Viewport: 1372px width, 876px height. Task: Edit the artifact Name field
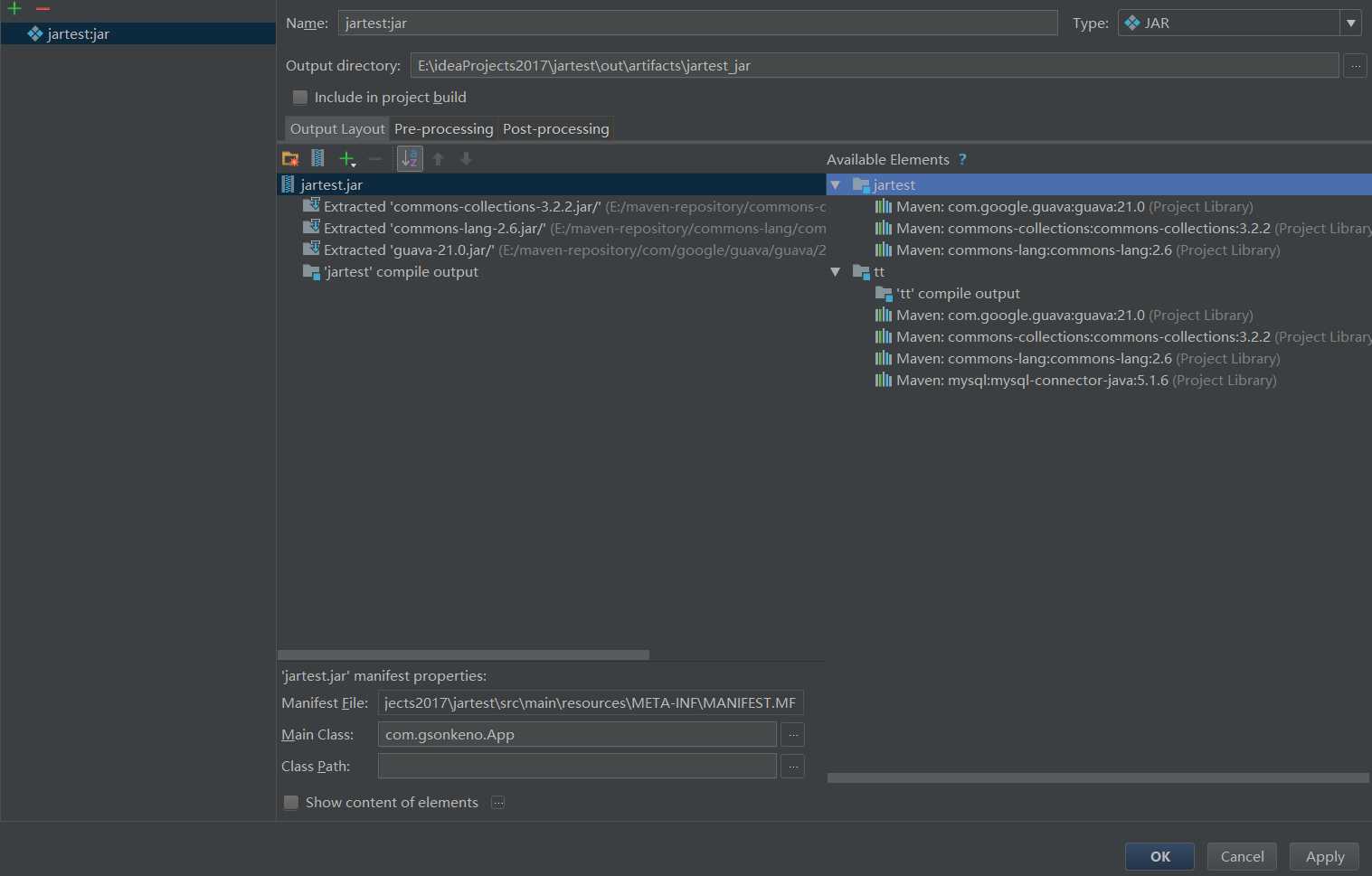click(697, 23)
